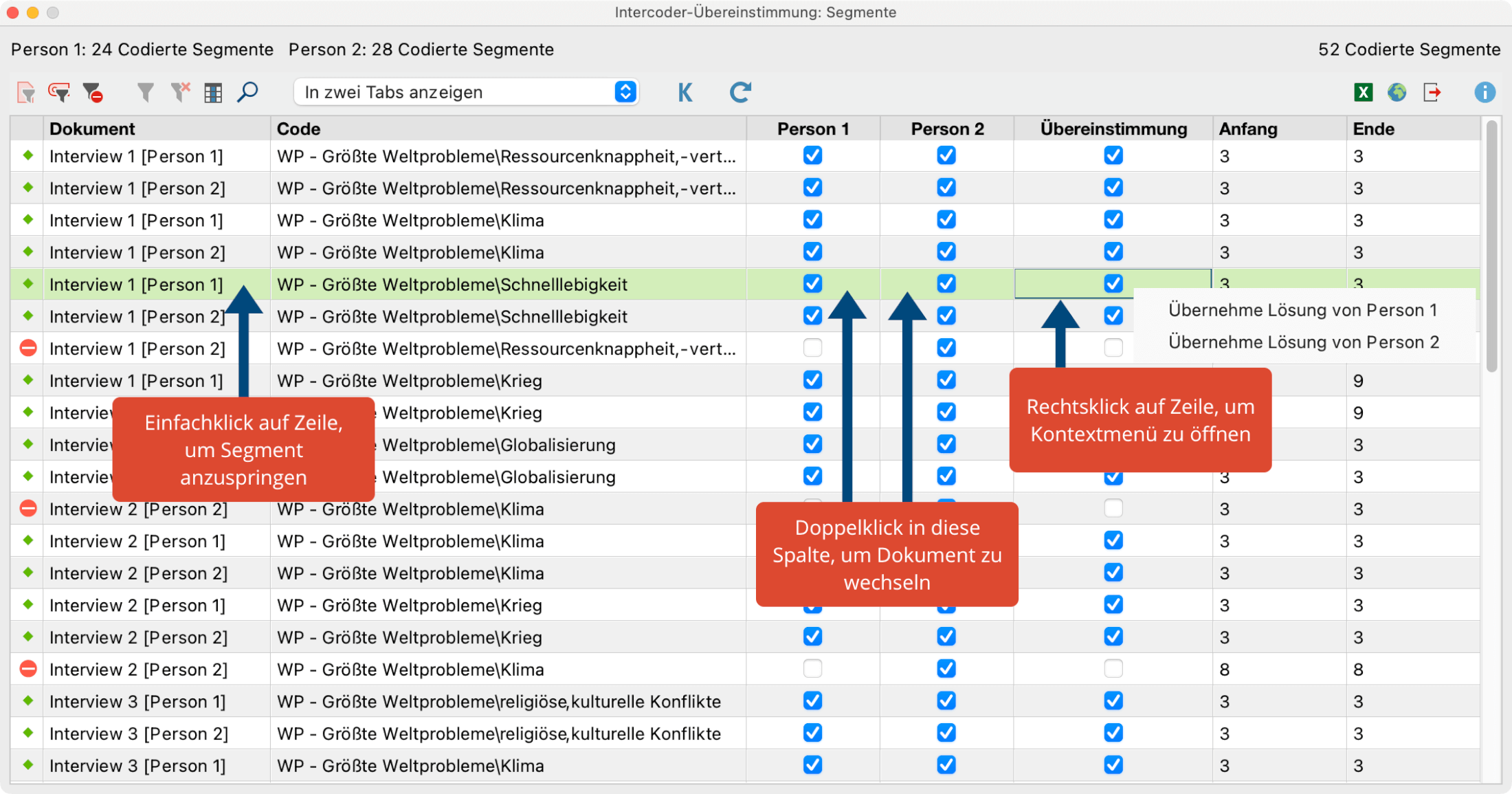Click the Anfang value 8 in the red Interview 2 row
The image size is (1512, 794).
point(1279,669)
